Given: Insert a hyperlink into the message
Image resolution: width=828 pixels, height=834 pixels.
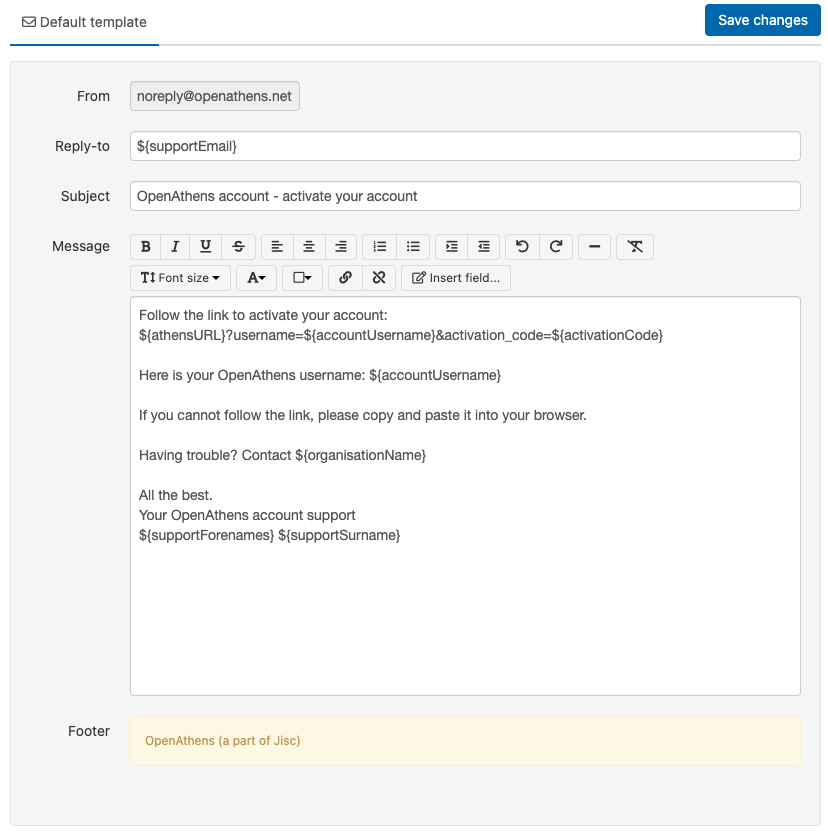Looking at the screenshot, I should pyautogui.click(x=345, y=278).
